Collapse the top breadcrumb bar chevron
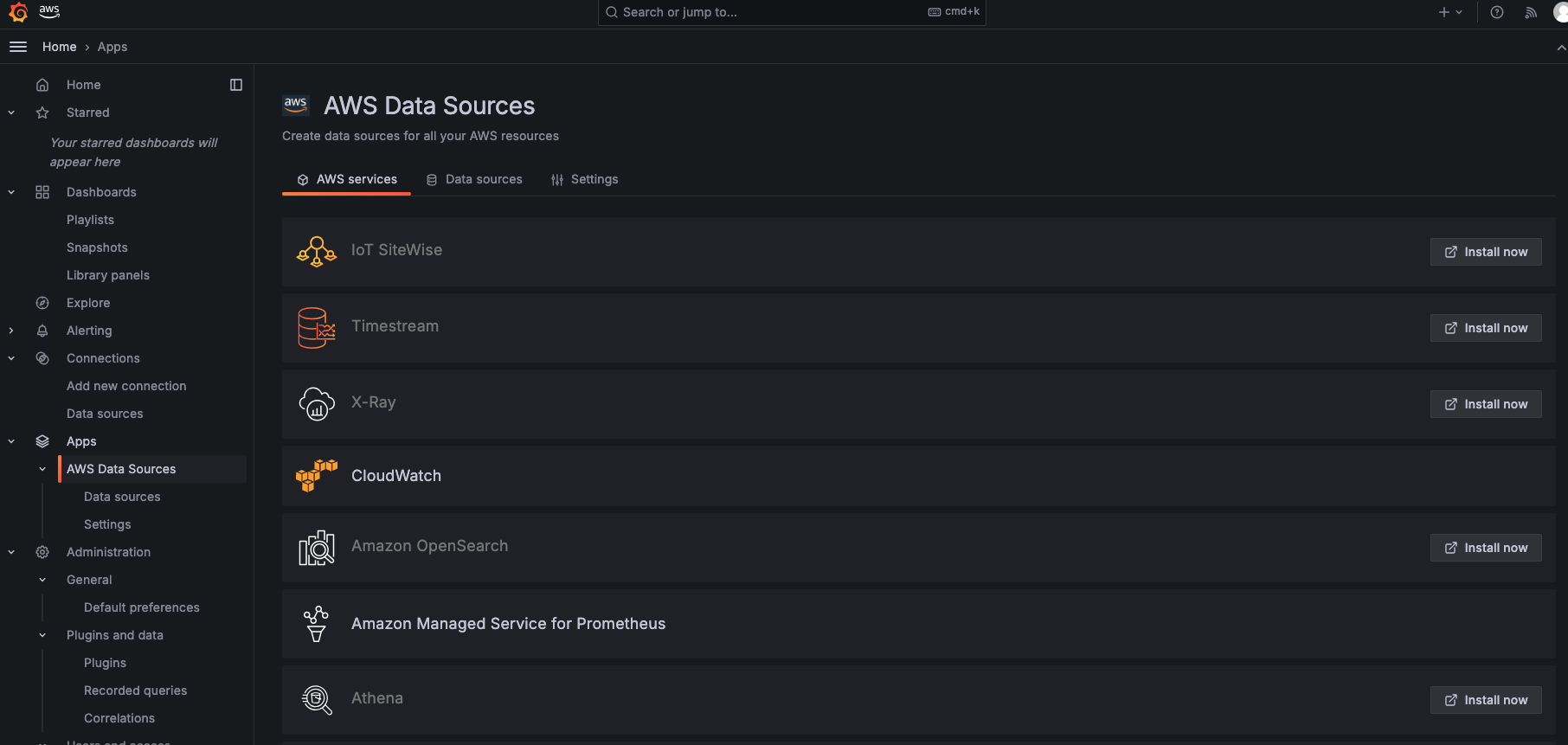Screen dimensions: 1568x745 click(x=1561, y=48)
